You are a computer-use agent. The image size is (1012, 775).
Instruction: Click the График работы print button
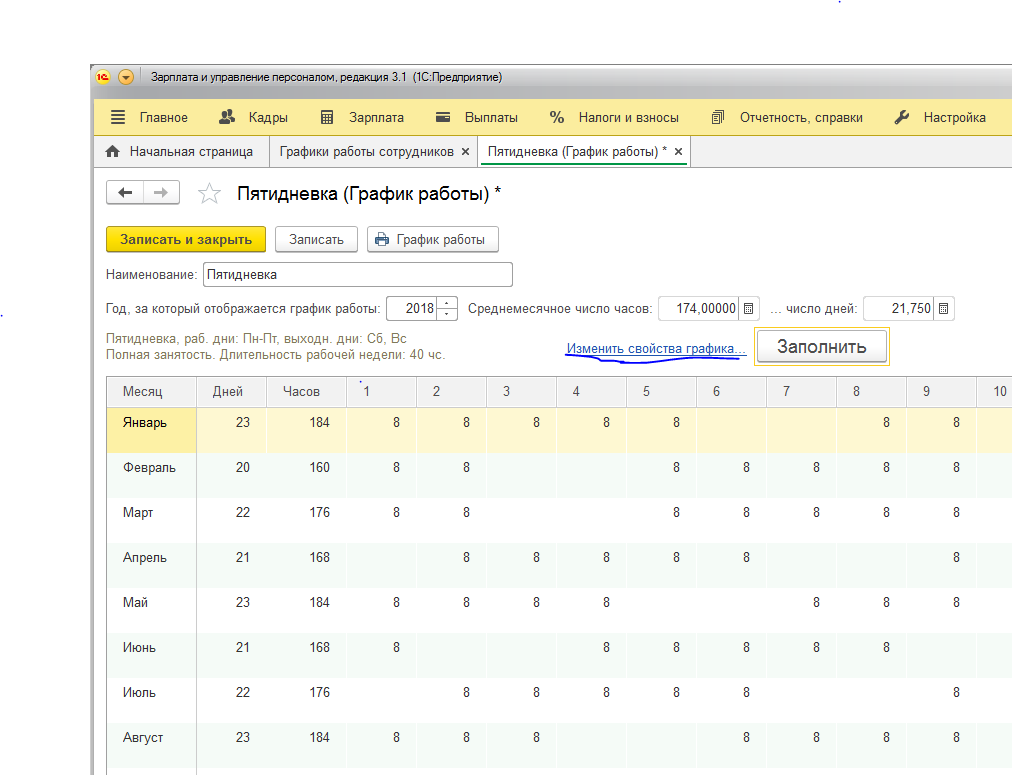pyautogui.click(x=432, y=239)
